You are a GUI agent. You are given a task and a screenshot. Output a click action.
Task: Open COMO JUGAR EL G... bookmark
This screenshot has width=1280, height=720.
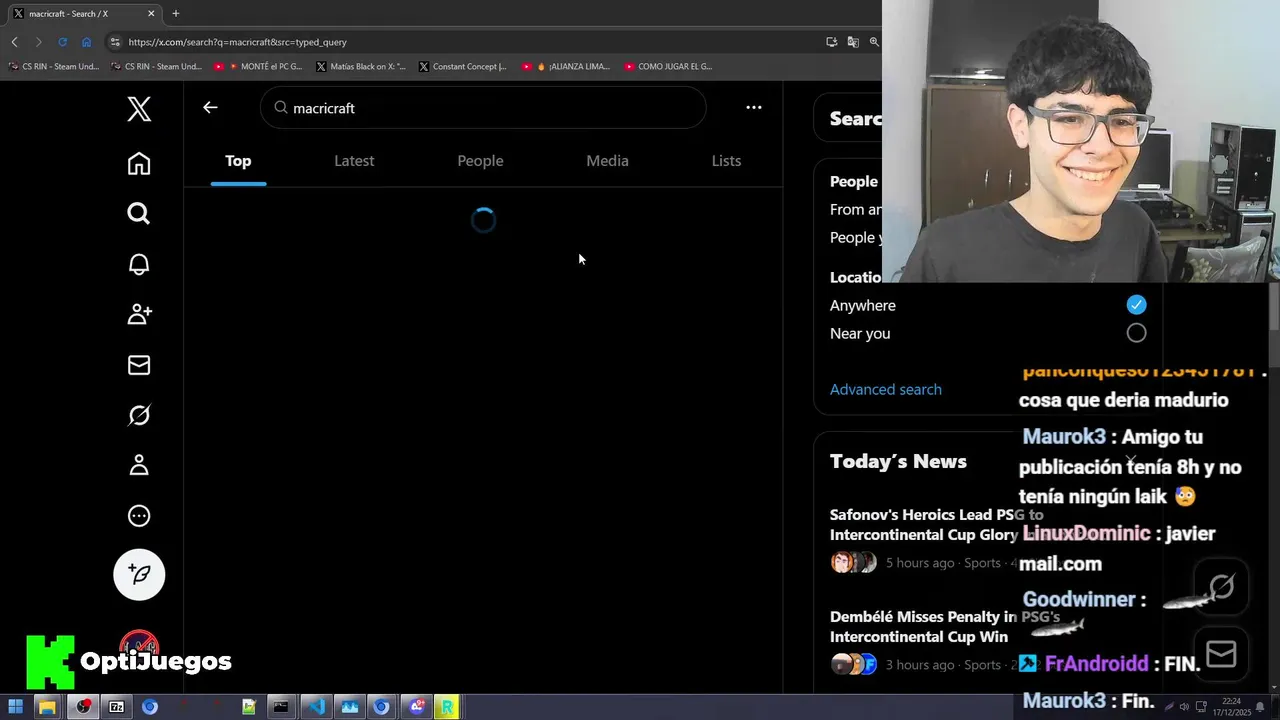(668, 66)
